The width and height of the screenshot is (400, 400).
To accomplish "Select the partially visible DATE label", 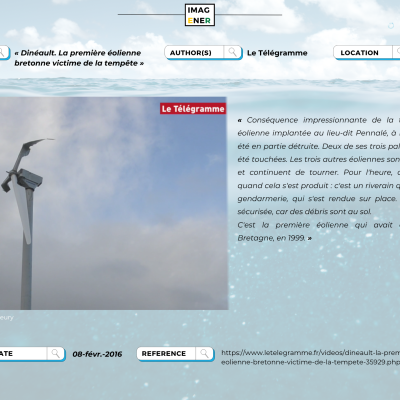I will pos(6,353).
